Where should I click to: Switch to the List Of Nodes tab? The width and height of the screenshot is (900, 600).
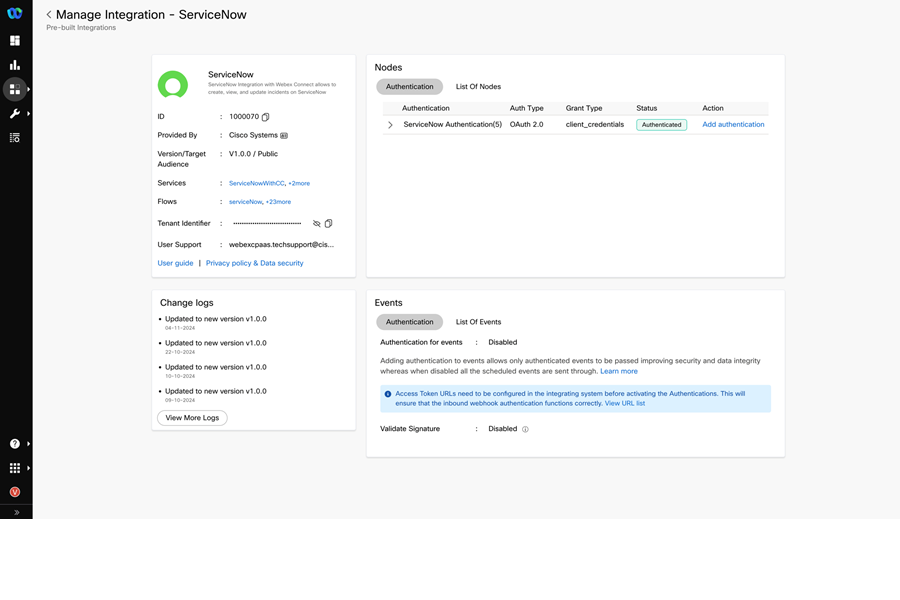coord(478,87)
